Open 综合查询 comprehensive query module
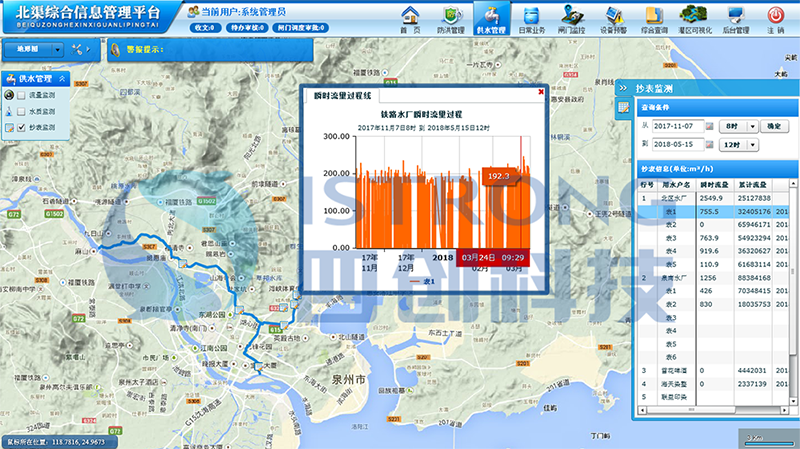Viewport: 800px width, 449px height. [x=653, y=19]
